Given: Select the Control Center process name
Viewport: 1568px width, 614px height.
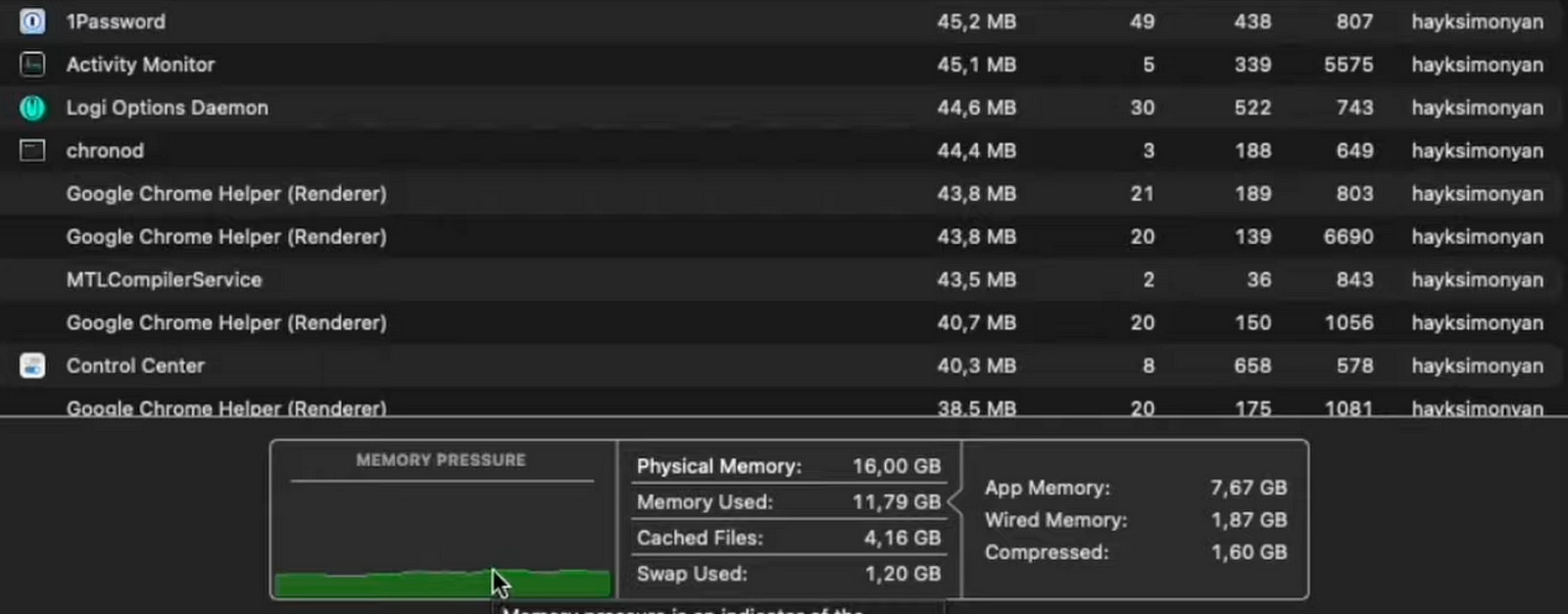Looking at the screenshot, I should [135, 366].
